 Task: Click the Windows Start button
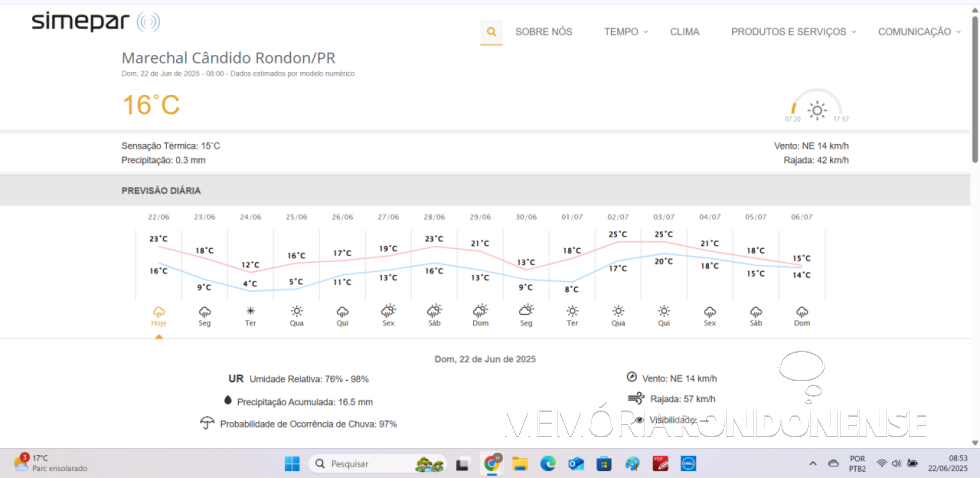[292, 464]
